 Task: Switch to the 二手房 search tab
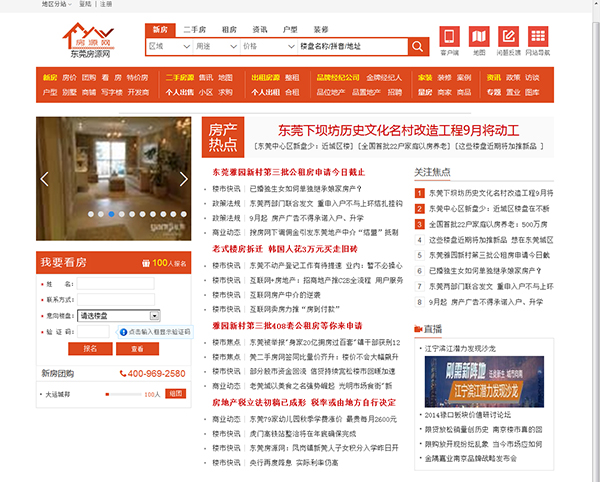click(195, 30)
